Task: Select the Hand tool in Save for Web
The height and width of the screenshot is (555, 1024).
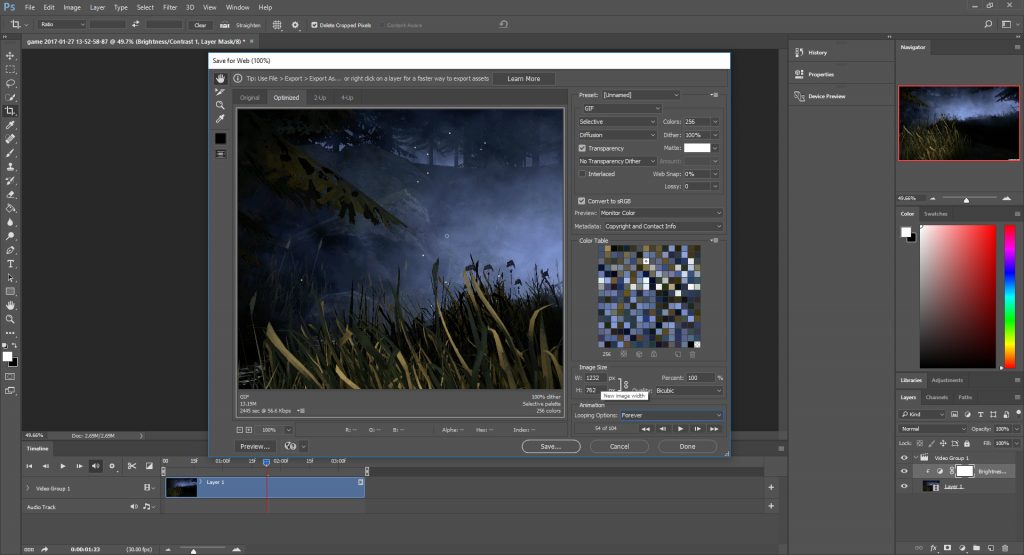Action: (x=220, y=78)
